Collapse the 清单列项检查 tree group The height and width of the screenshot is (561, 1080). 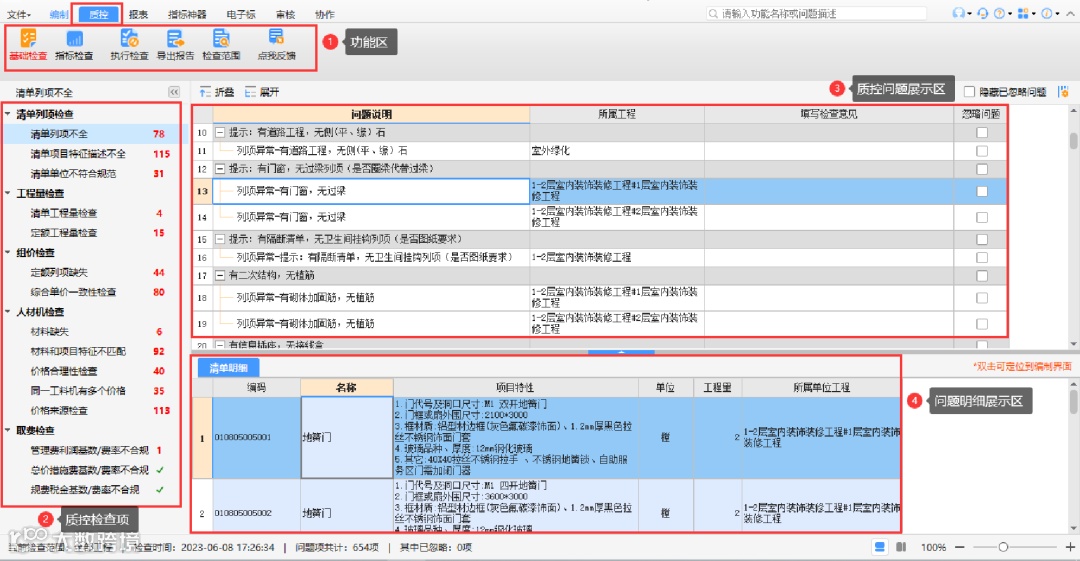click(8, 114)
